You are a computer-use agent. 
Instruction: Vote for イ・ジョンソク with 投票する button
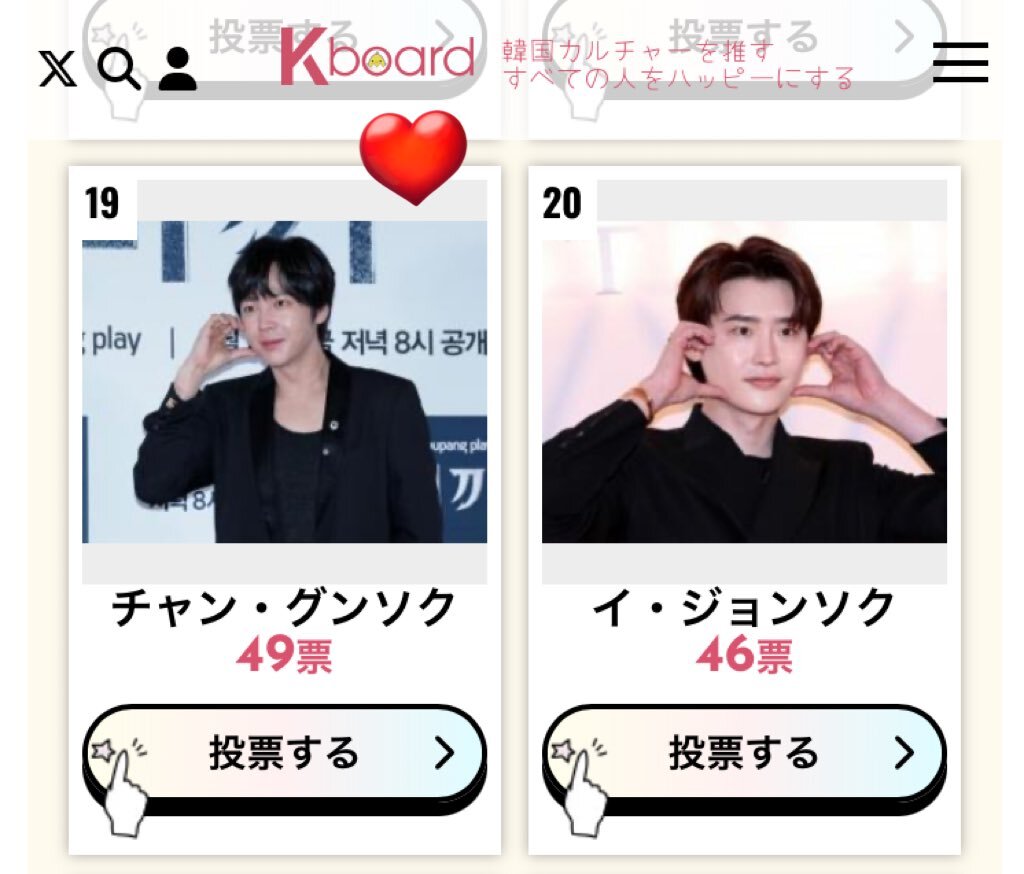pyautogui.click(x=744, y=759)
